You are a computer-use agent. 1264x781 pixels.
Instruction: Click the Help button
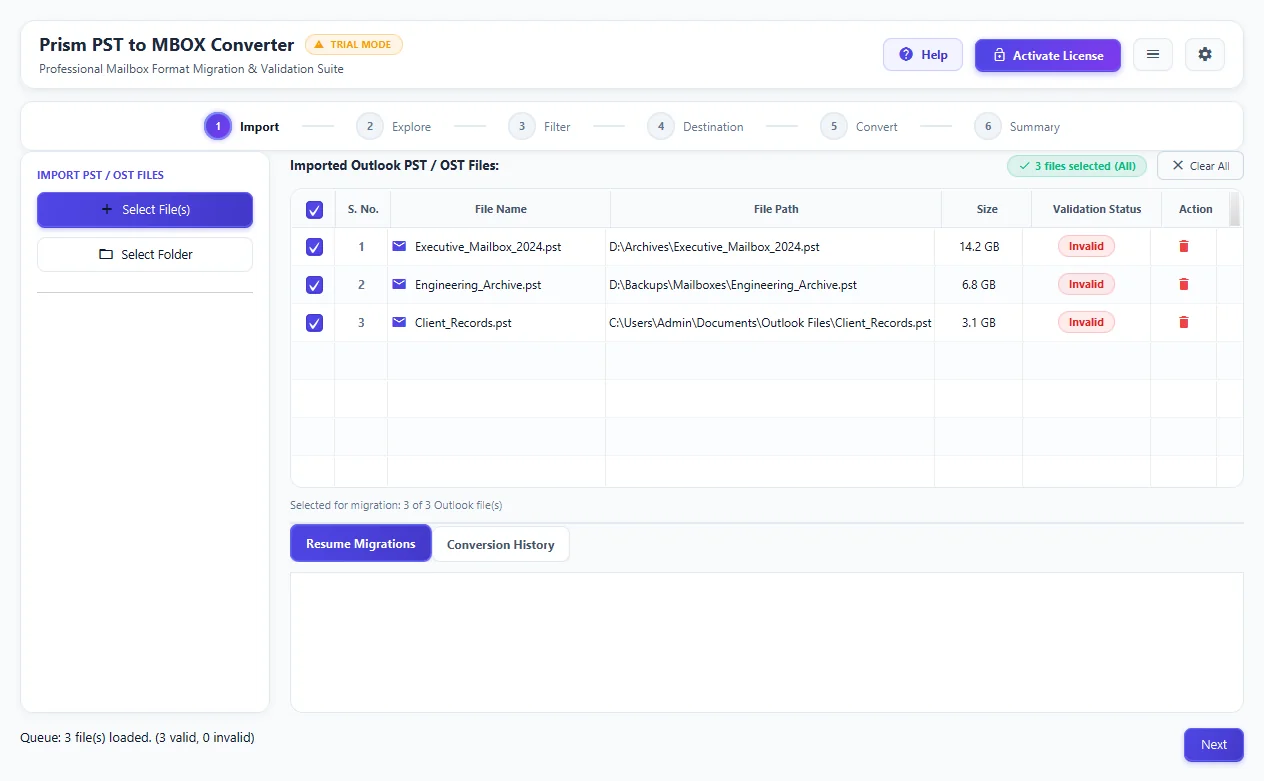tap(923, 55)
